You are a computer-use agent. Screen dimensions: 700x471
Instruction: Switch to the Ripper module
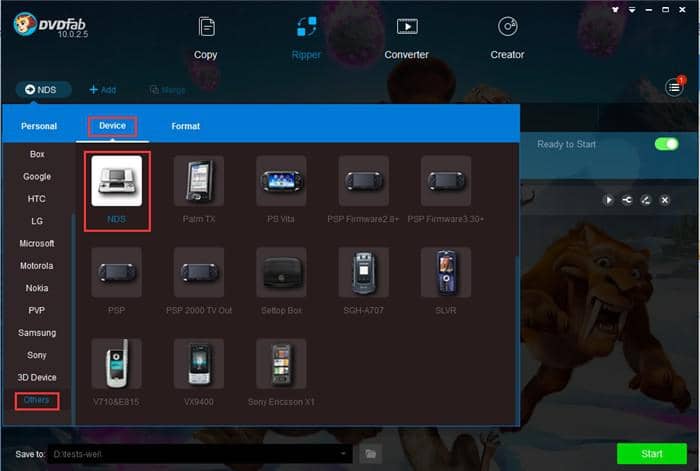point(306,38)
